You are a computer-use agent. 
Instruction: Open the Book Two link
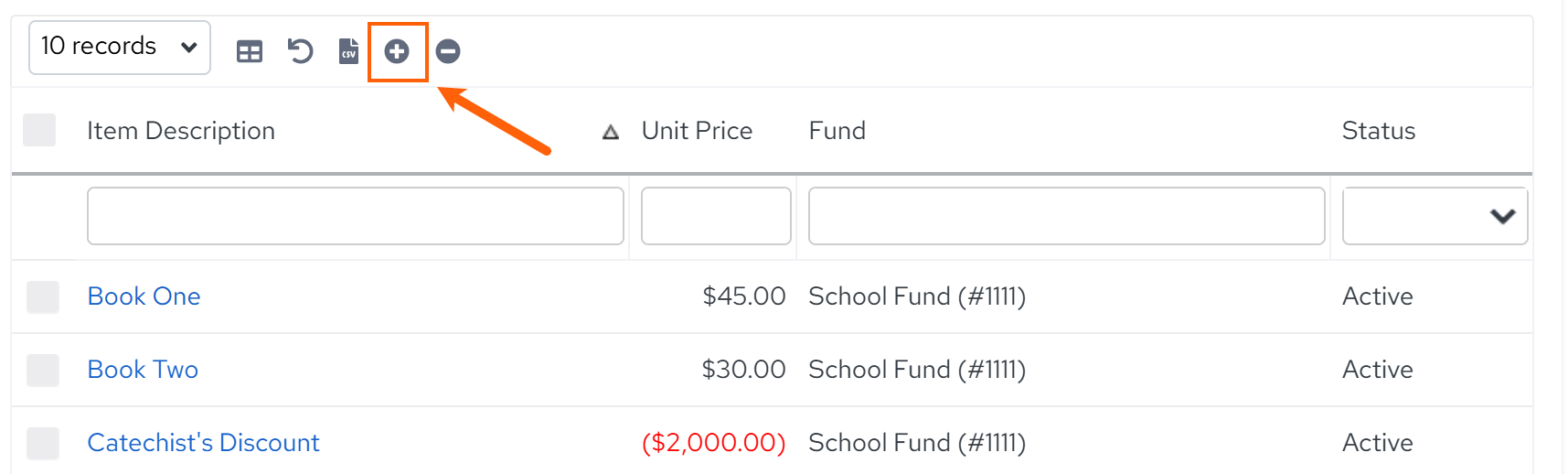(143, 370)
